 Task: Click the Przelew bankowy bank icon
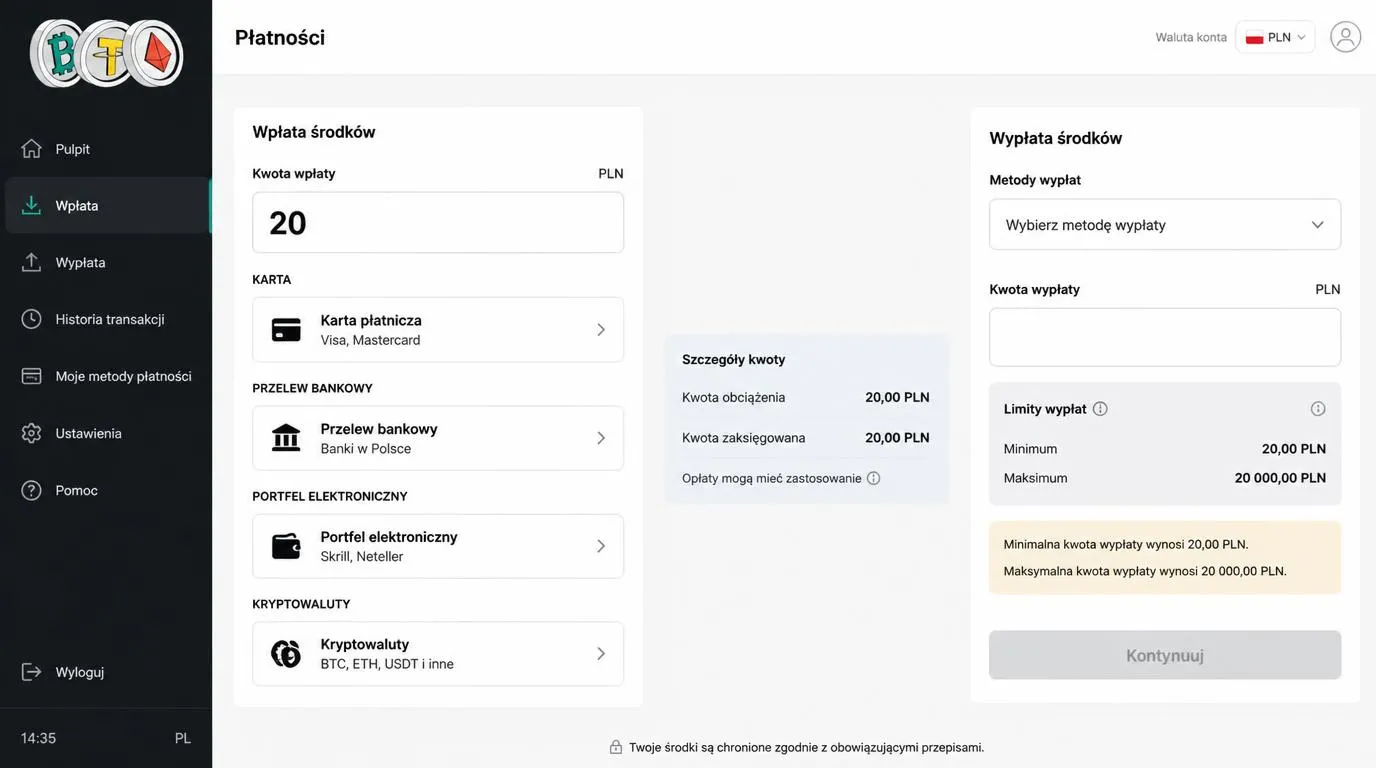(286, 438)
